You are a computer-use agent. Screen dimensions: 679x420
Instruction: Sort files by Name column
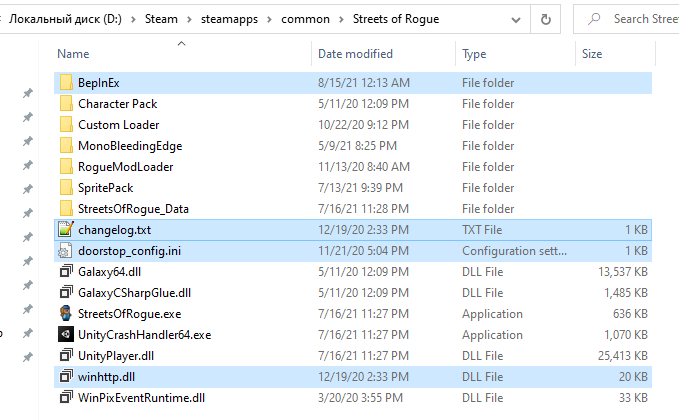tap(73, 54)
